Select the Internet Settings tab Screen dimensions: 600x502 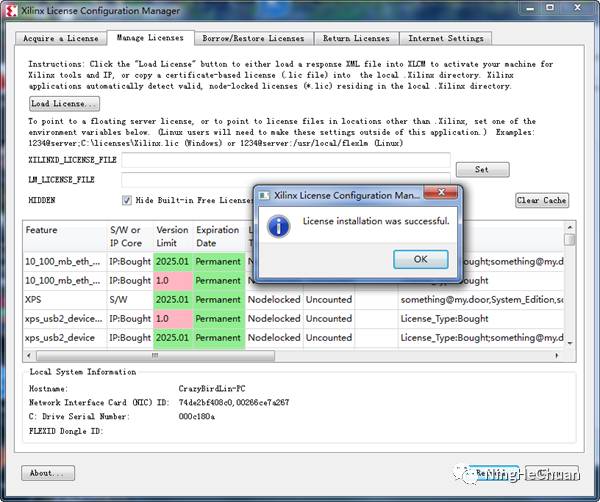[446, 38]
